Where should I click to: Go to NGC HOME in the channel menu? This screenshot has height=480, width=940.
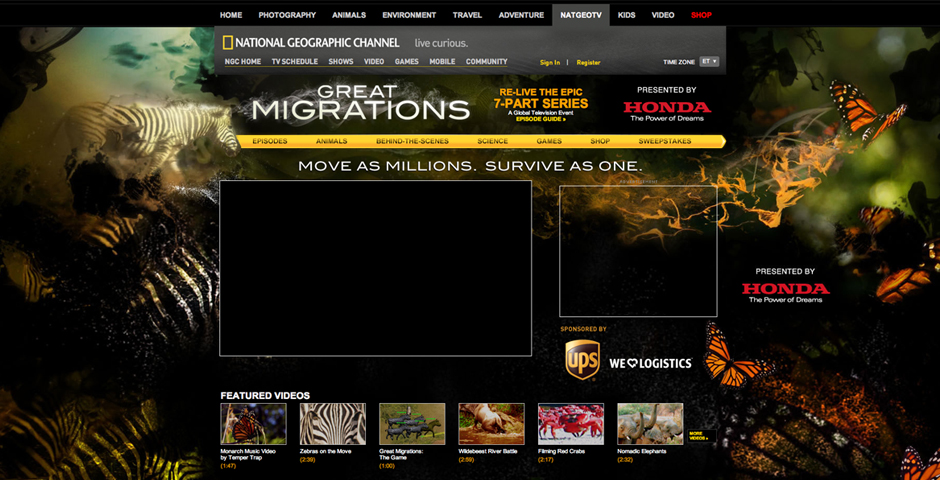[x=243, y=62]
